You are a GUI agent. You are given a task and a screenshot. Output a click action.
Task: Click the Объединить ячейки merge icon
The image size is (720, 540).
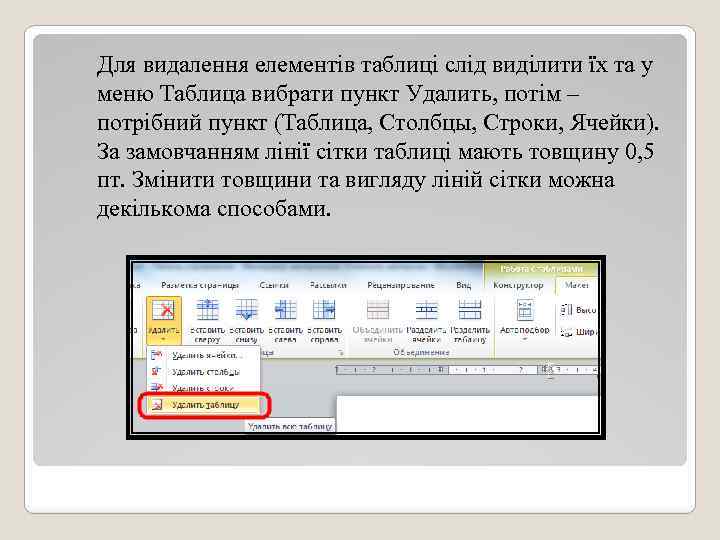click(x=378, y=310)
